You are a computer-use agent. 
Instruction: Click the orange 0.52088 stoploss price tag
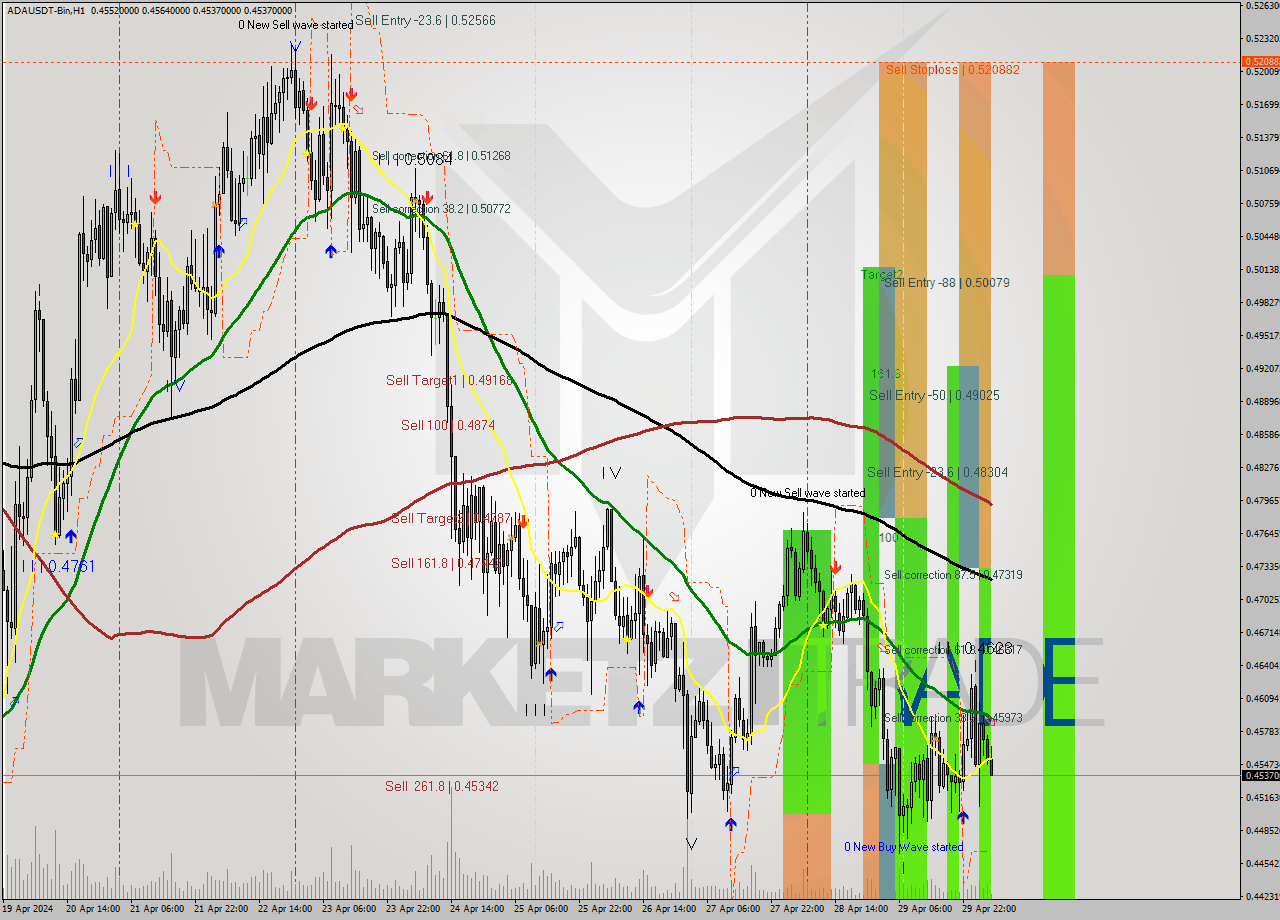(x=1260, y=61)
